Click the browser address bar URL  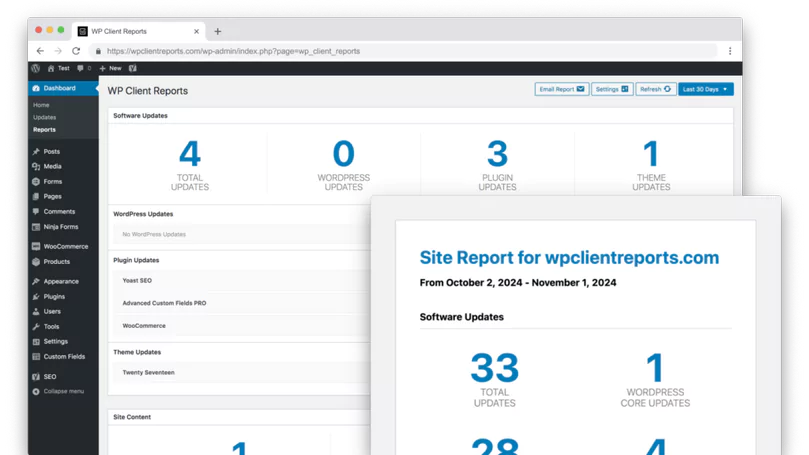[x=233, y=51]
